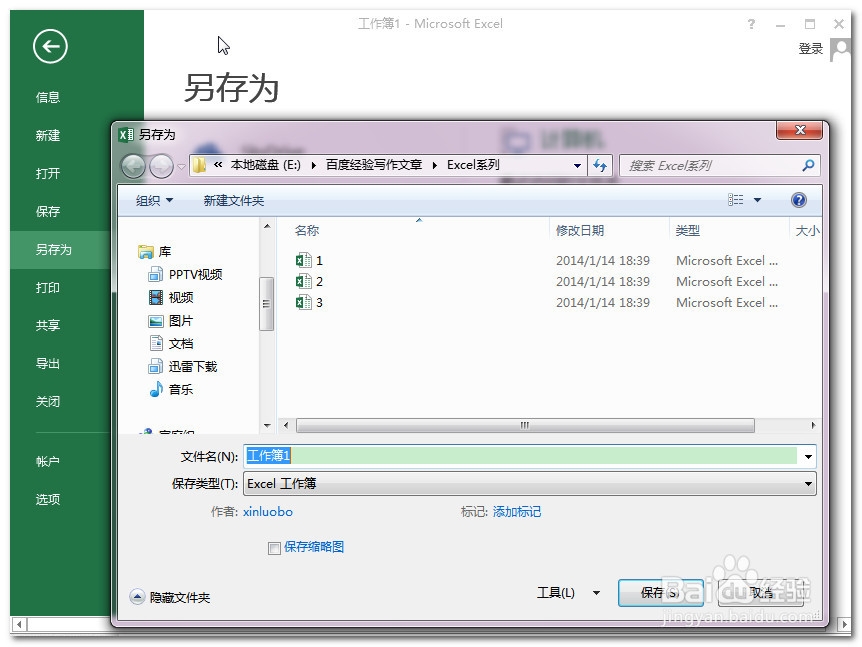Switch to the 打印 section in backstage
The width and height of the screenshot is (862, 647).
tap(48, 287)
